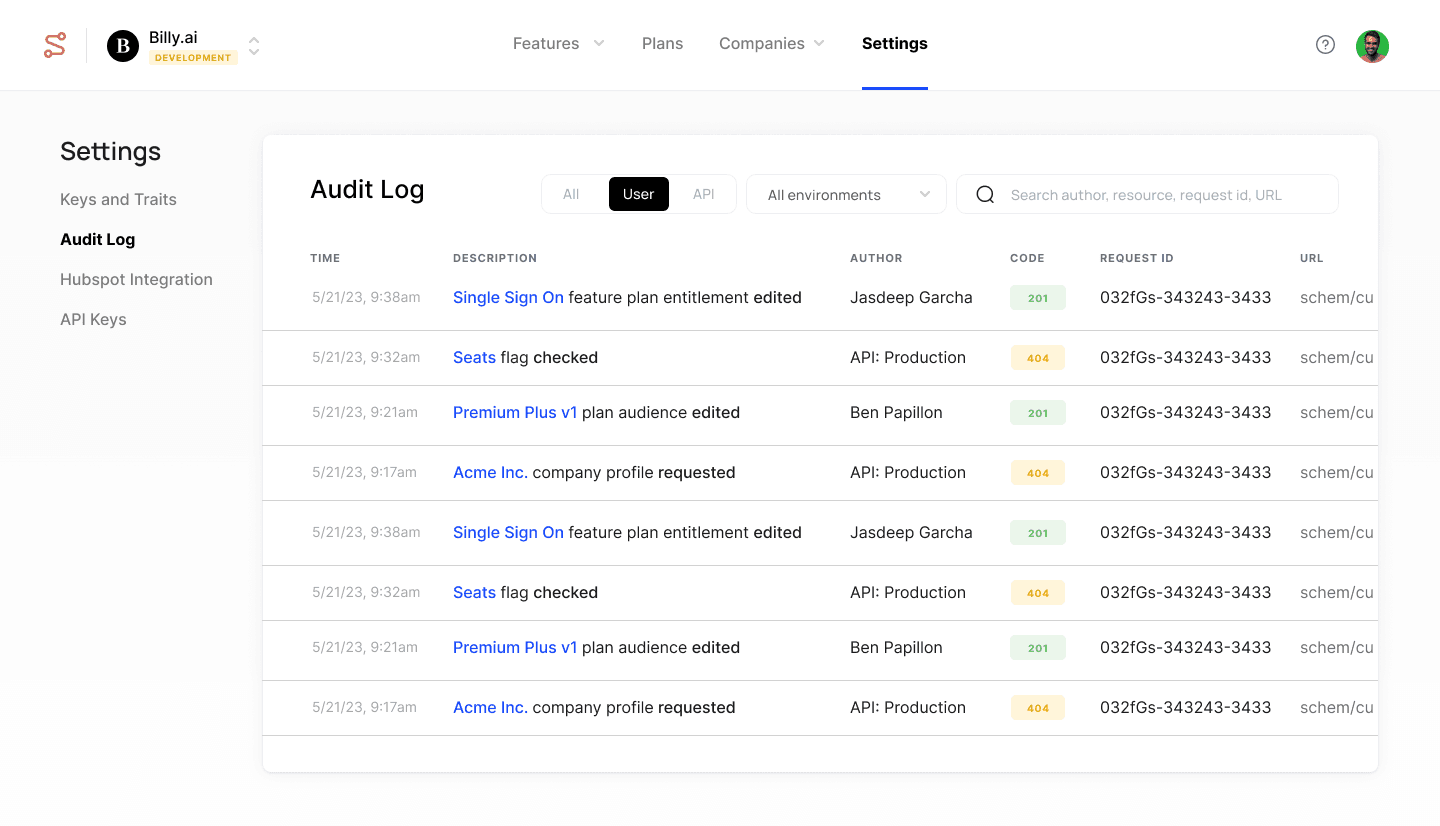Open Hubspot Integration settings
Screen dimensions: 1440x826
[x=136, y=280]
